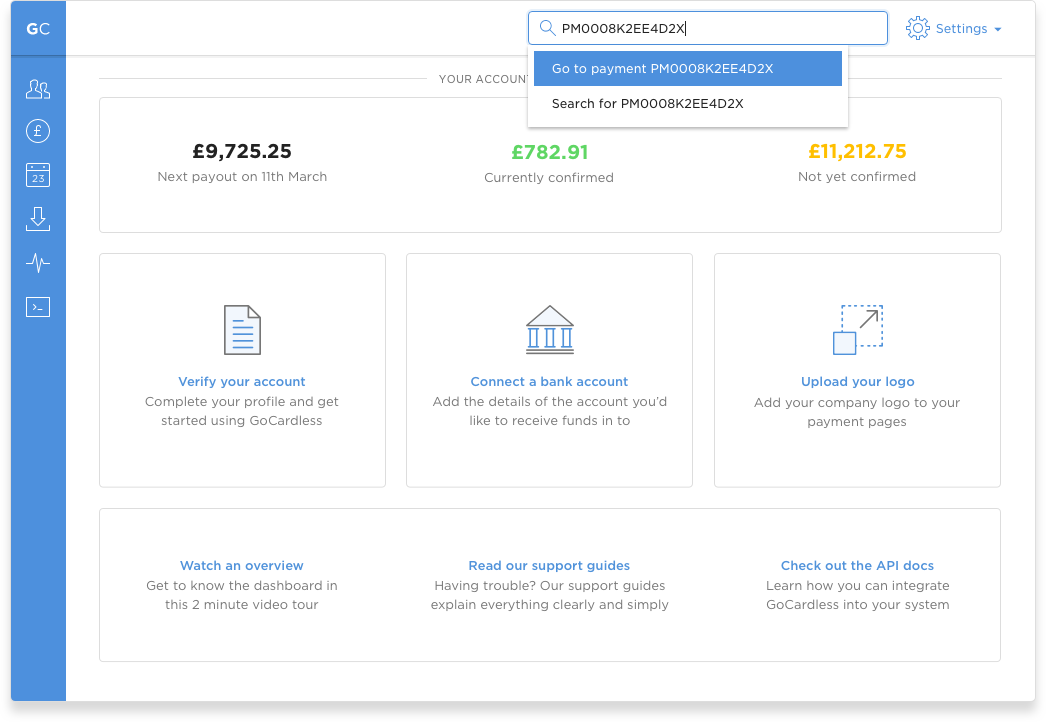The height and width of the screenshot is (722, 1046).
Task: Click the magnifier icon in the search box
Action: [x=547, y=28]
